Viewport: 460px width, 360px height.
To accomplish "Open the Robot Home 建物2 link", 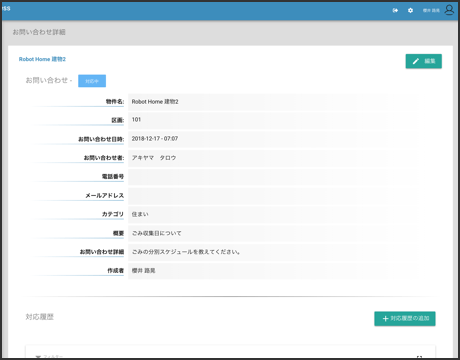I will tap(42, 59).
